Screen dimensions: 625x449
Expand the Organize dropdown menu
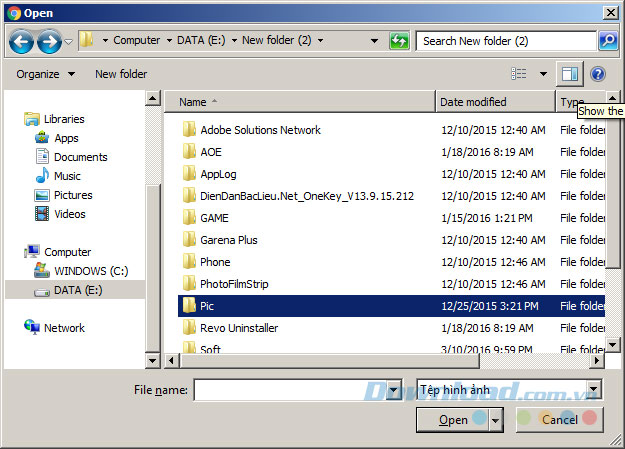tap(46, 74)
